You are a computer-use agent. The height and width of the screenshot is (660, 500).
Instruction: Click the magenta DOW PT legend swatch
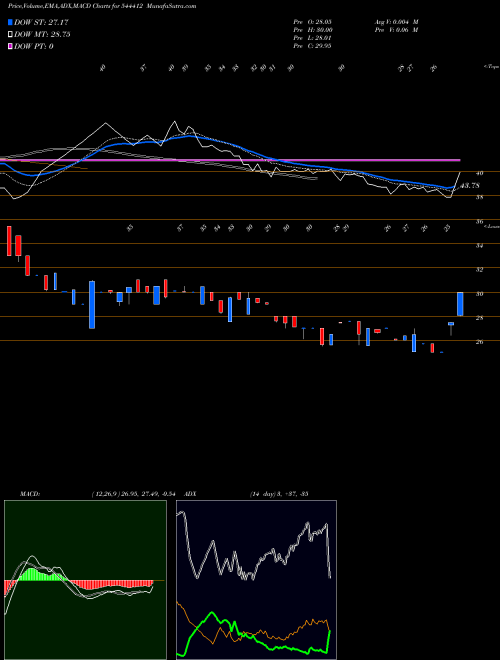pyautogui.click(x=10, y=46)
